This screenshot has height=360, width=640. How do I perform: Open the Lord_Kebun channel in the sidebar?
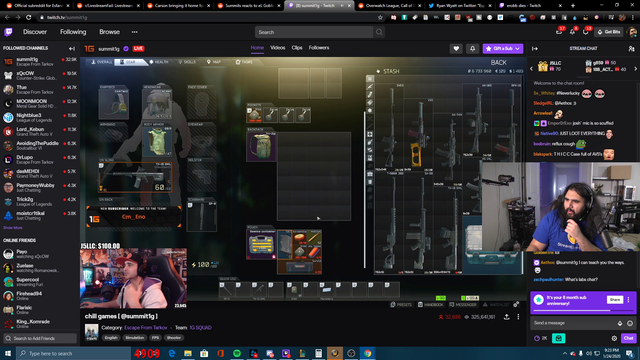pos(40,131)
